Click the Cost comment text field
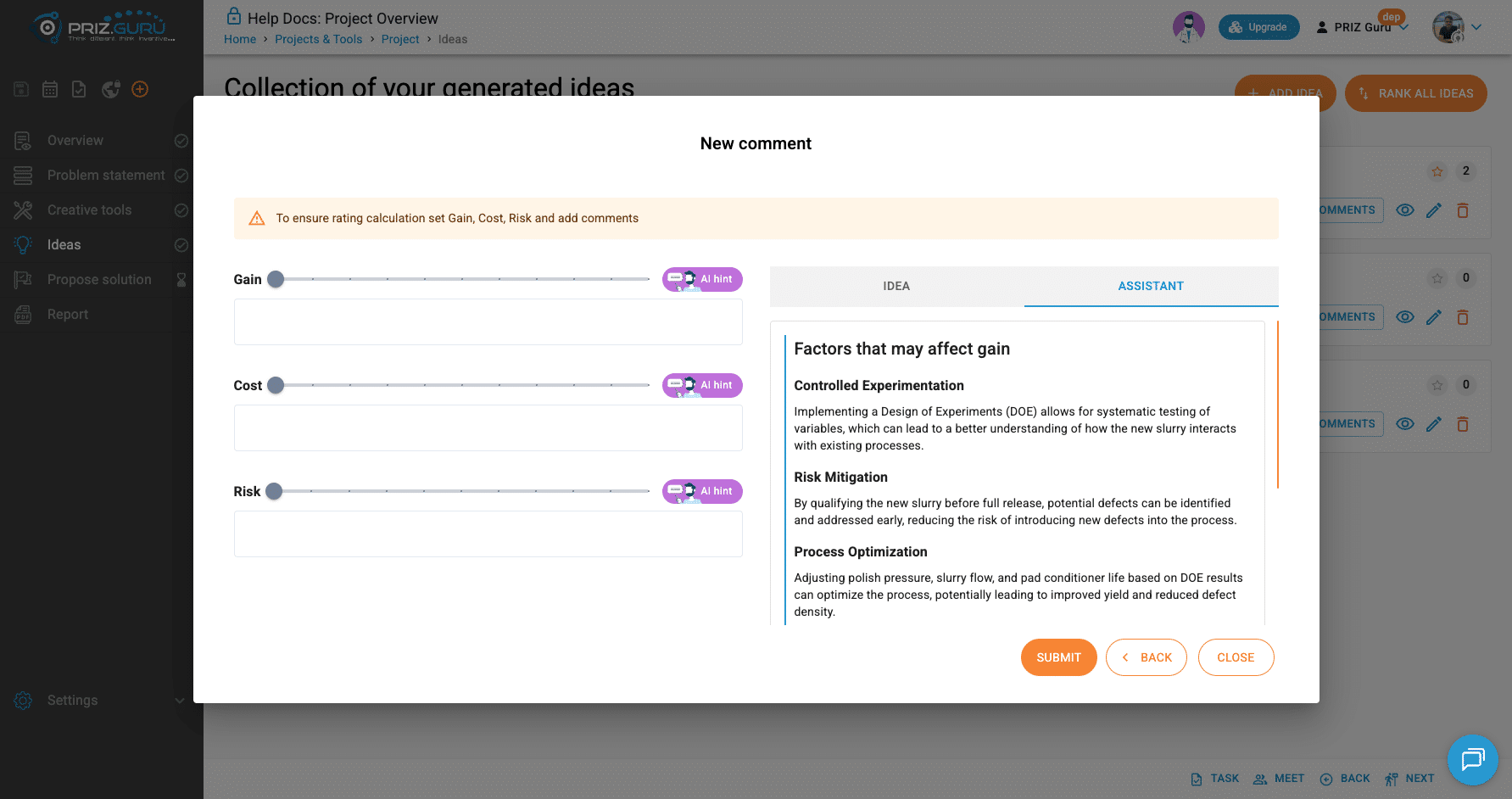This screenshot has width=1512, height=799. (488, 427)
